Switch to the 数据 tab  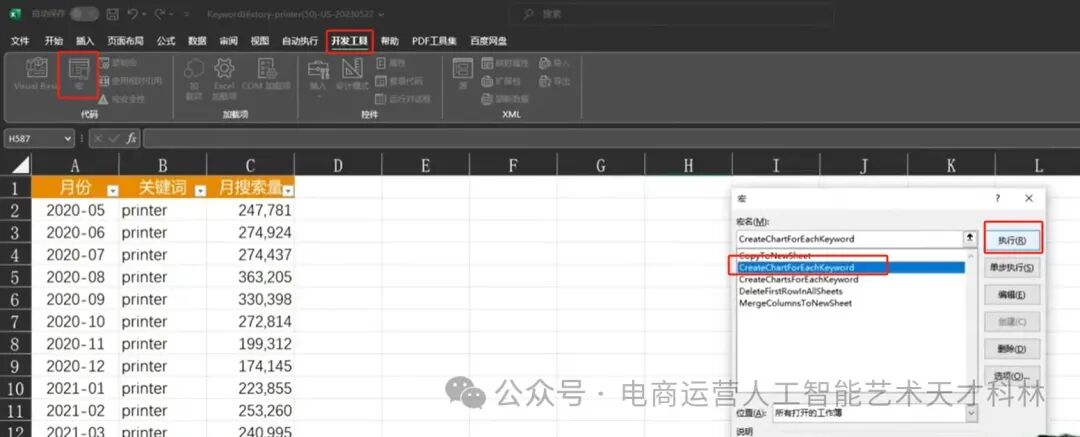(x=197, y=41)
